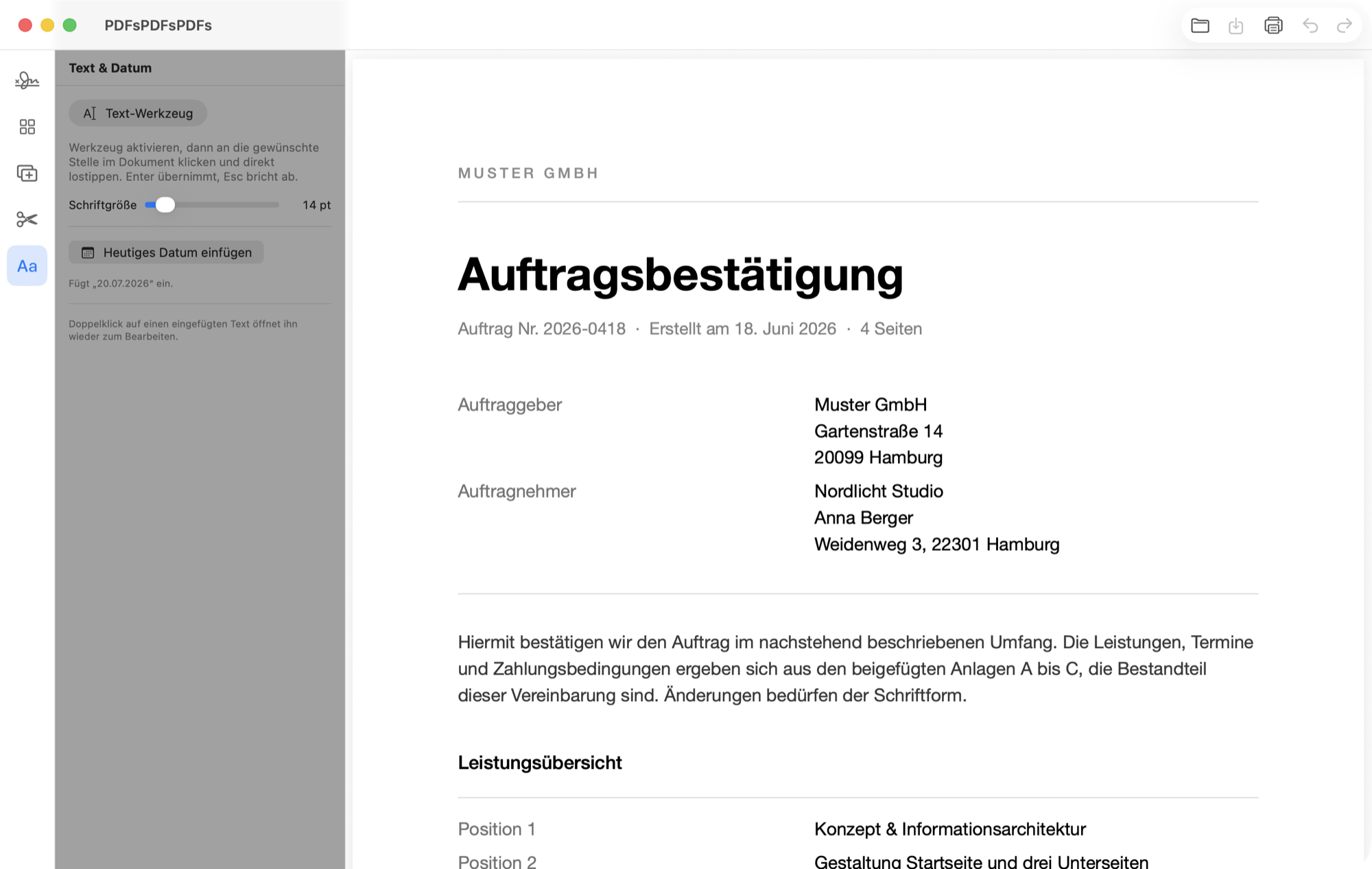Open a file with the folder icon
This screenshot has height=869, width=1372.
[1200, 25]
